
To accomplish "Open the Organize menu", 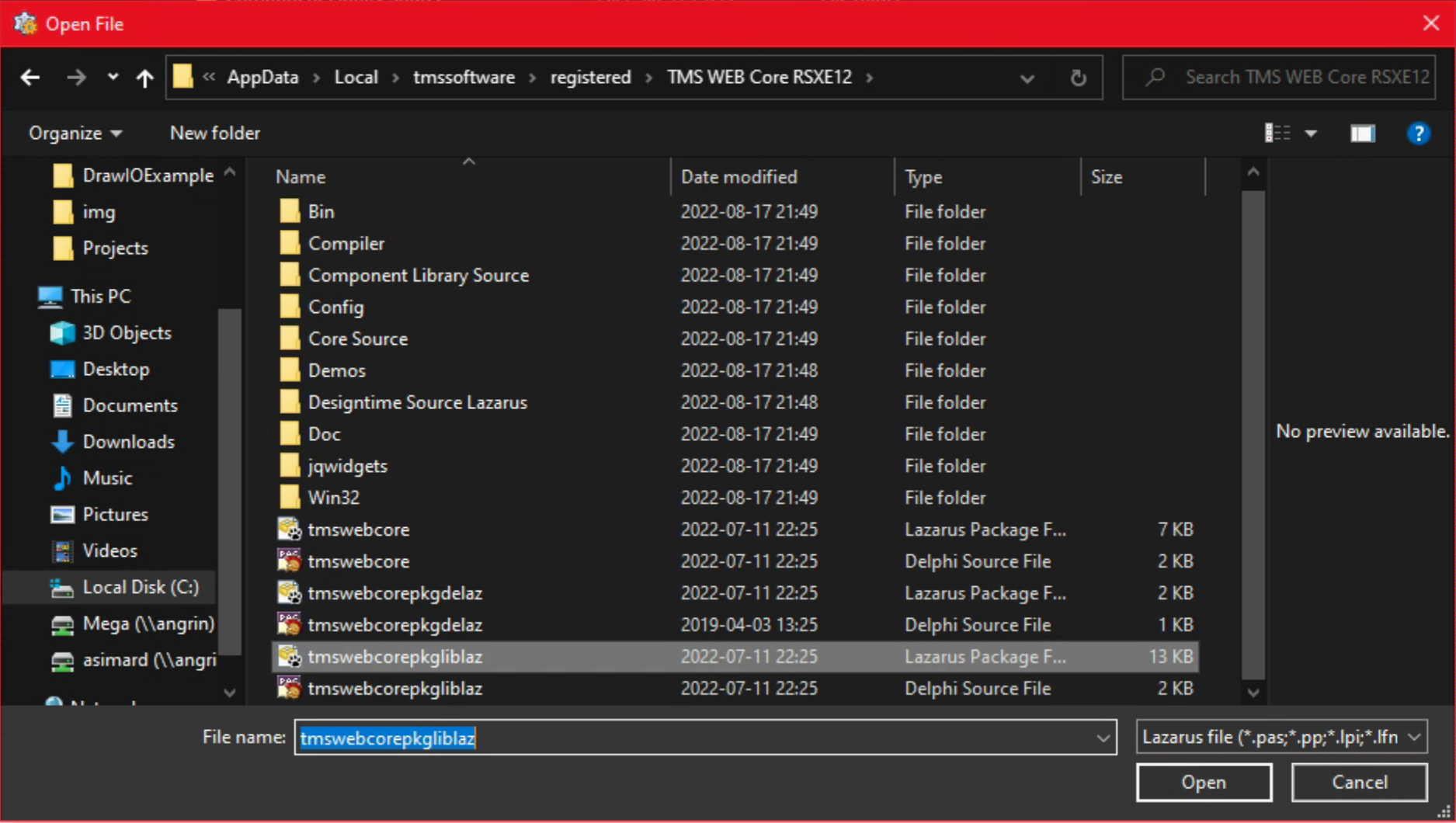I will [75, 133].
